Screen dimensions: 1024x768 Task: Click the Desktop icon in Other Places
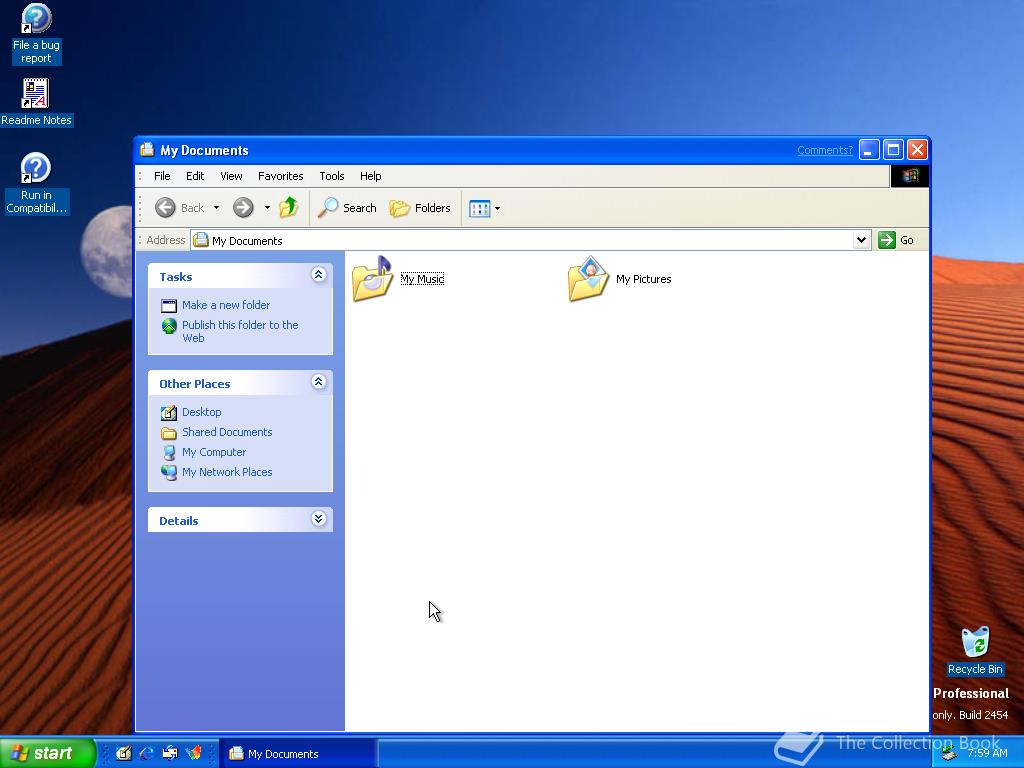[169, 412]
